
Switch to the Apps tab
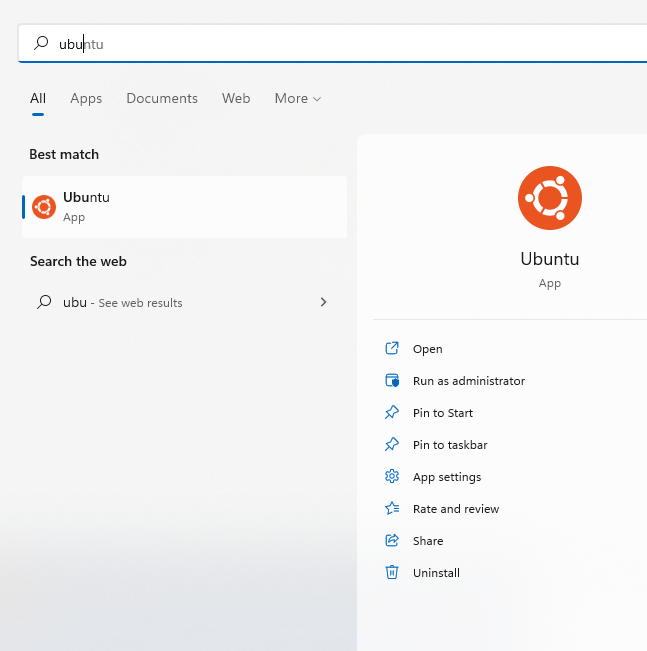coord(86,98)
